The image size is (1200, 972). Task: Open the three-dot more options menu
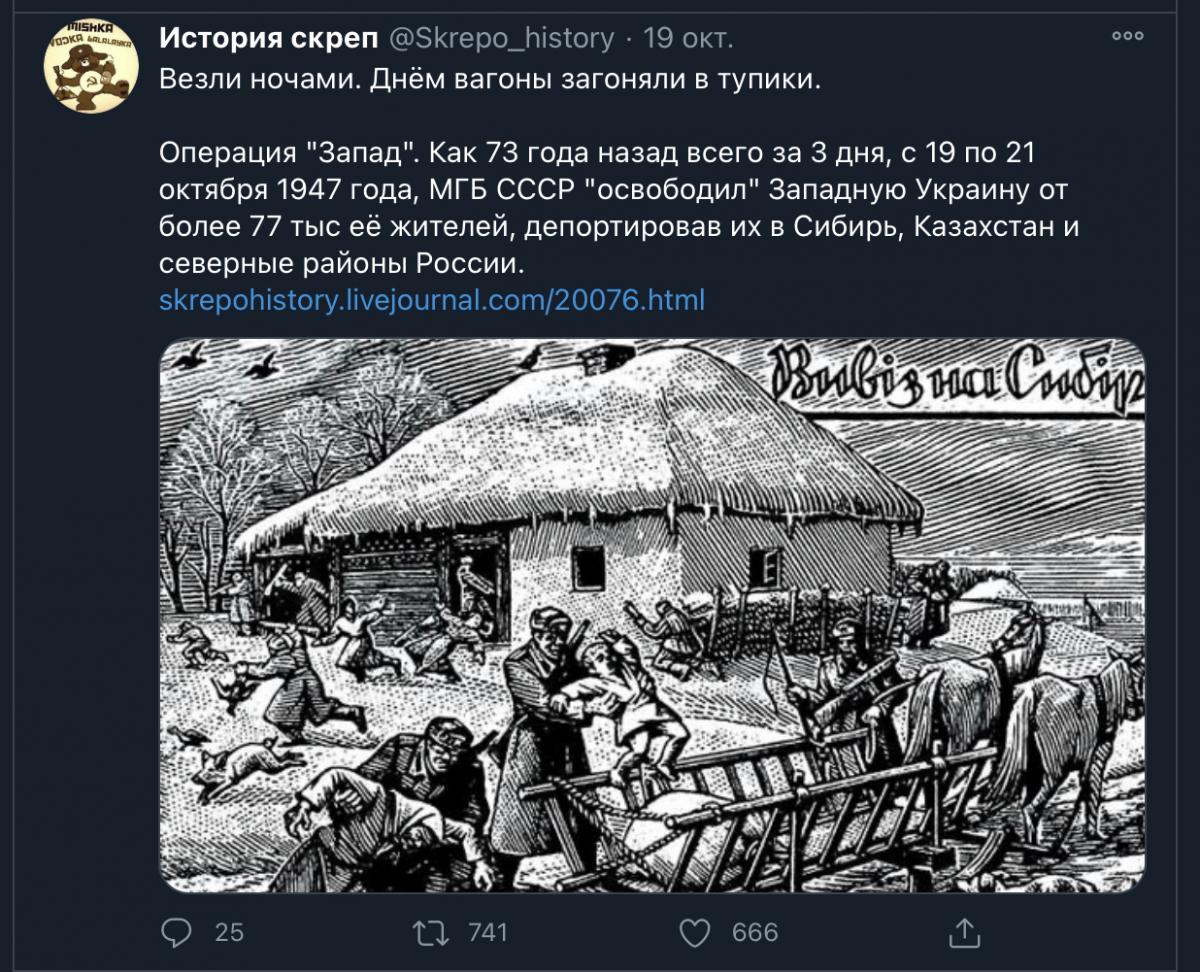[x=1127, y=36]
